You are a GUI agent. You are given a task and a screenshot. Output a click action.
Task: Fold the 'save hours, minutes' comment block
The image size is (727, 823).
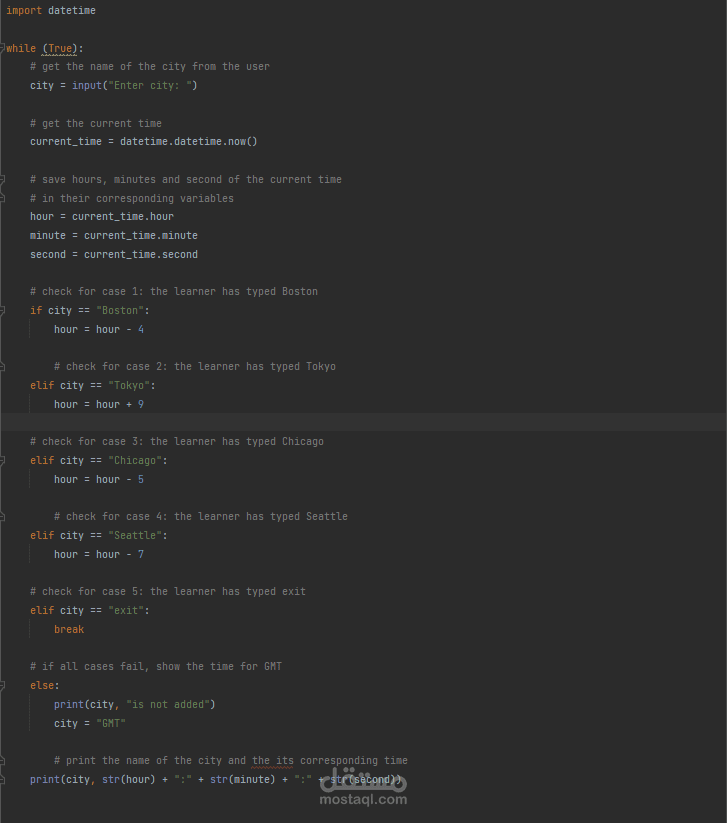click(3, 180)
